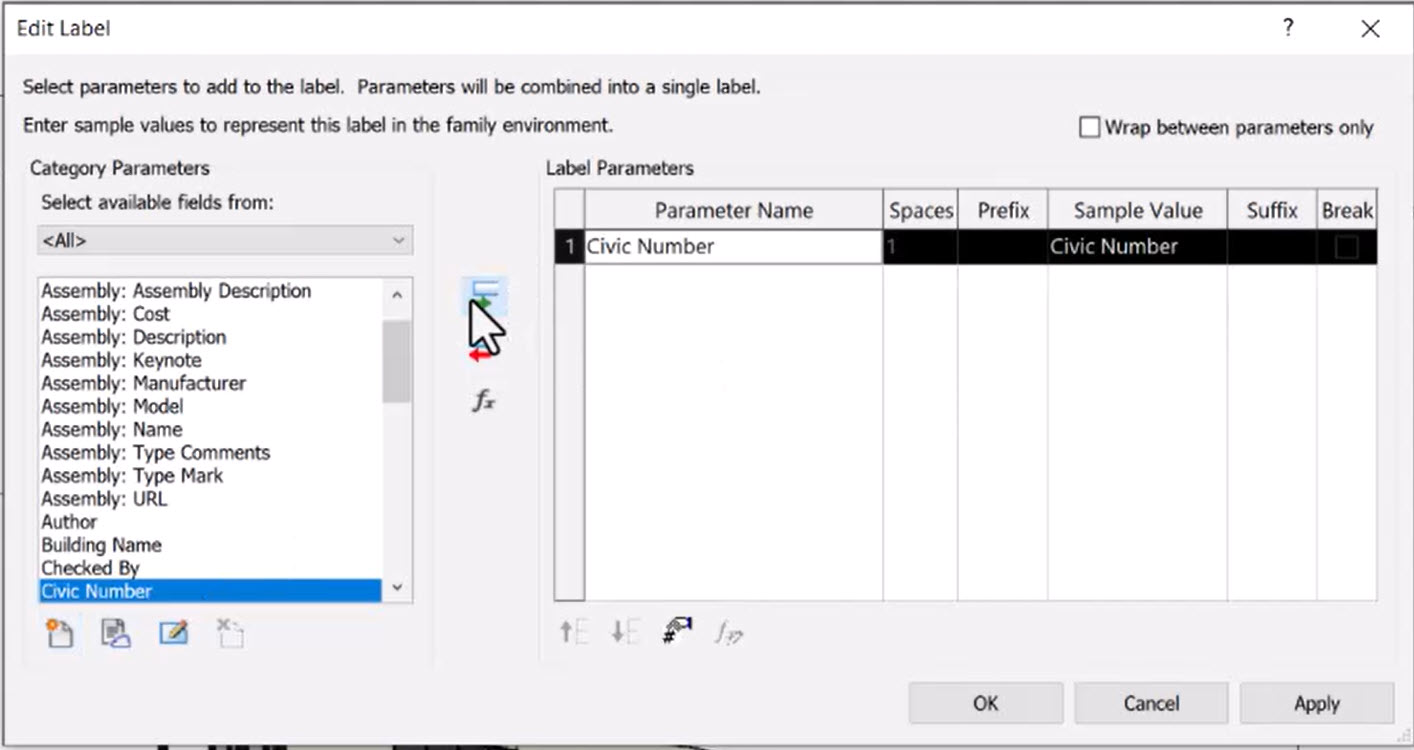Click the Sample Value cell Civic Number
This screenshot has width=1414, height=750.
(x=1137, y=247)
